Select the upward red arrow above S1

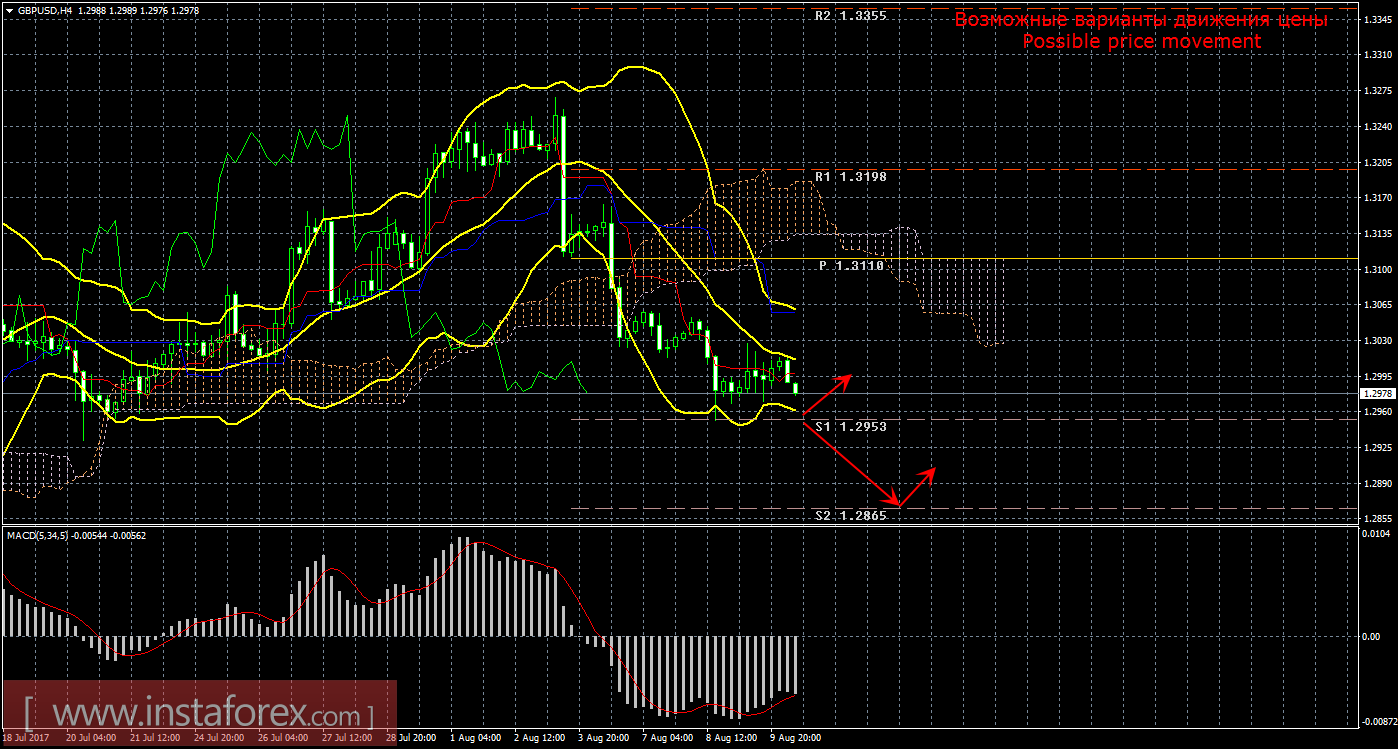827,394
